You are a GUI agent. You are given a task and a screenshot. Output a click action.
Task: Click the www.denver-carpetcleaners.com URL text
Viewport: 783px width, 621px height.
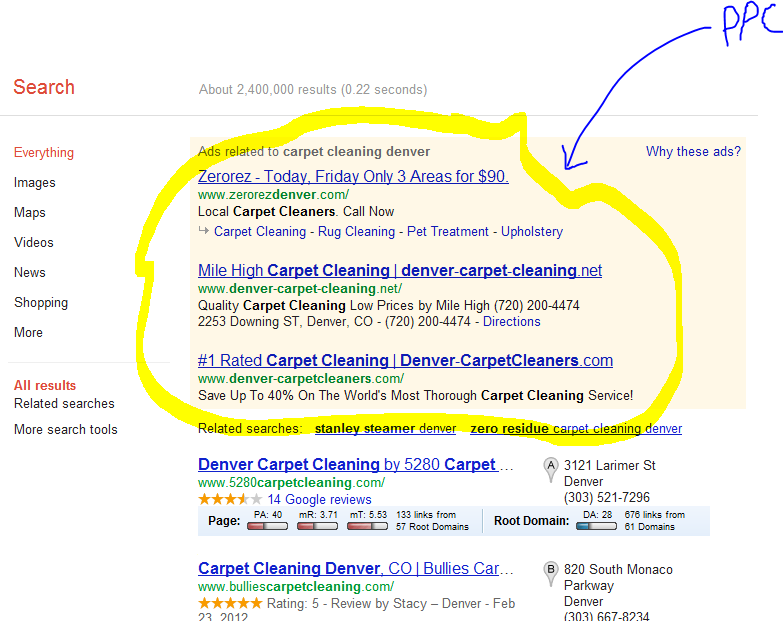click(301, 378)
